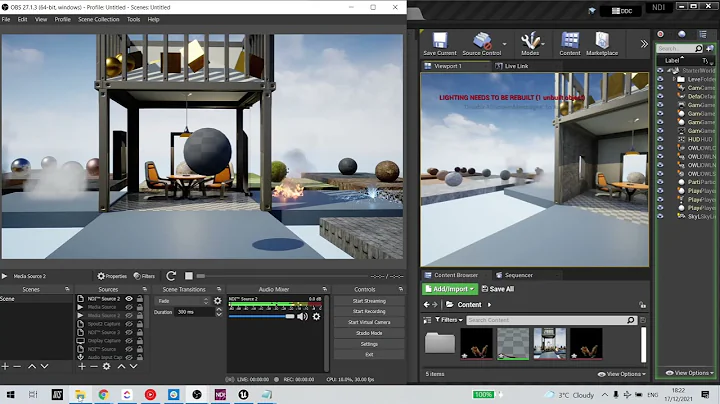
Task: Open transition properties gear icon
Action: point(218,301)
